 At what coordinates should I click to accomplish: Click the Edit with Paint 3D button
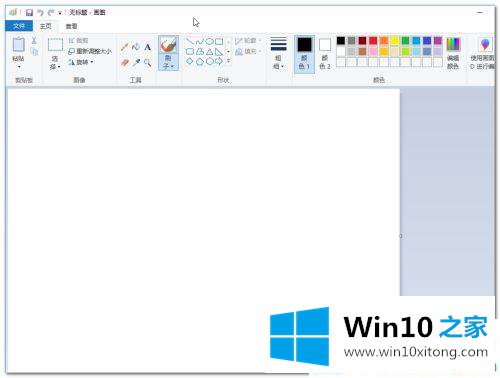click(482, 53)
